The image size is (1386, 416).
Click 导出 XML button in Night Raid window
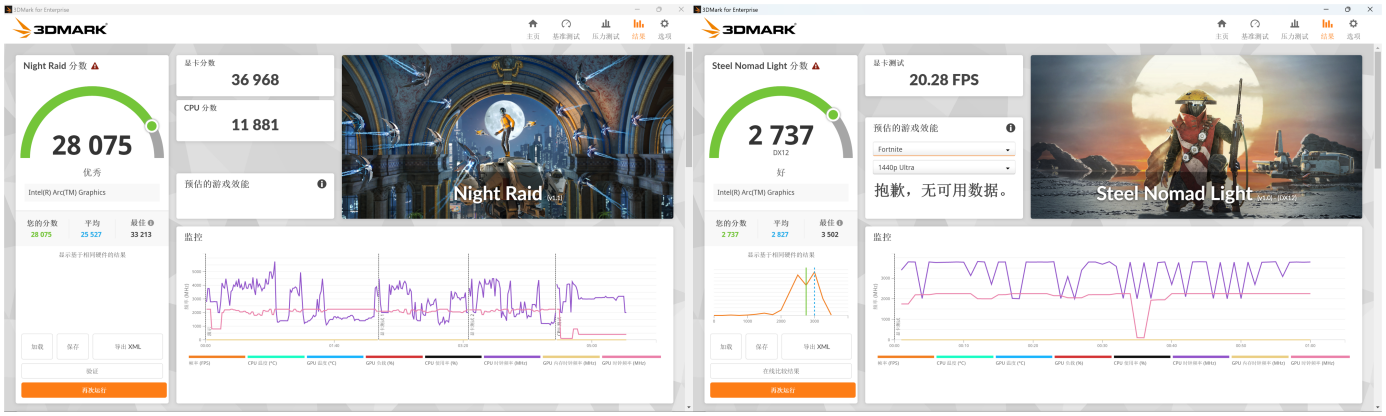coord(127,346)
